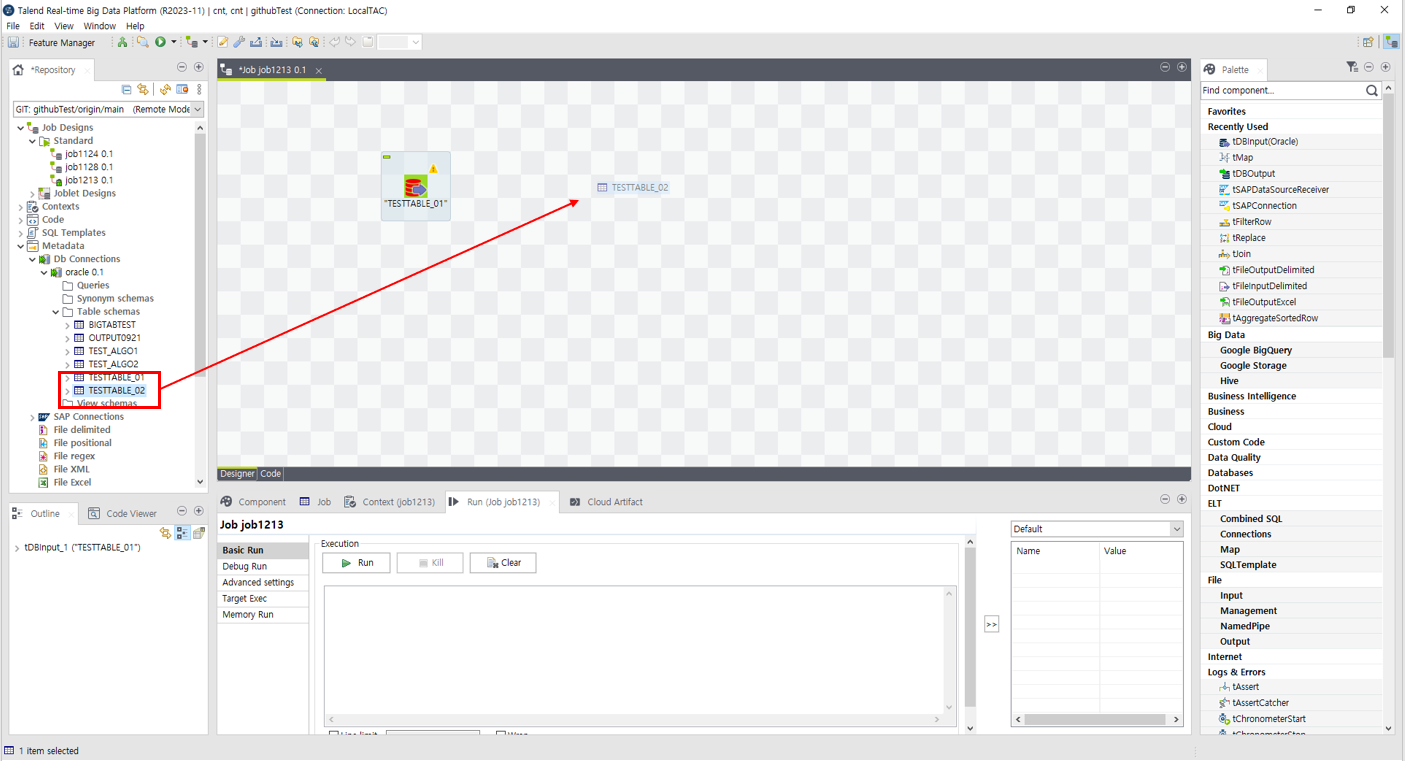Collapse the Metadata tree node
Image resolution: width=1405 pixels, height=761 pixels.
[x=21, y=246]
